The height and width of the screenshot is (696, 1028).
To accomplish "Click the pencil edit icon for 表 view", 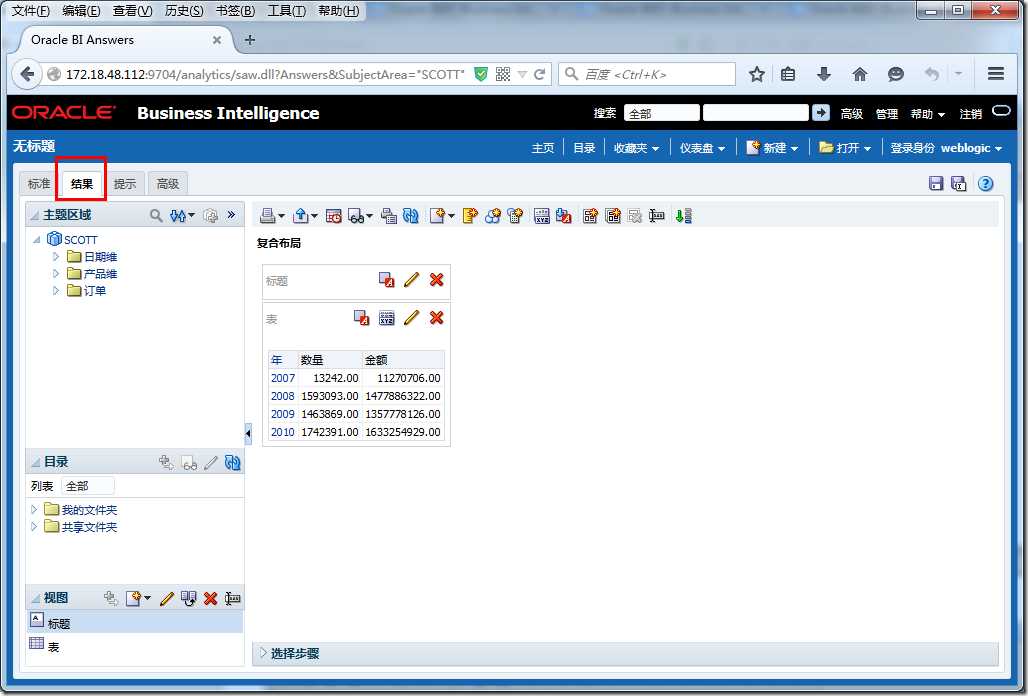I will click(411, 318).
